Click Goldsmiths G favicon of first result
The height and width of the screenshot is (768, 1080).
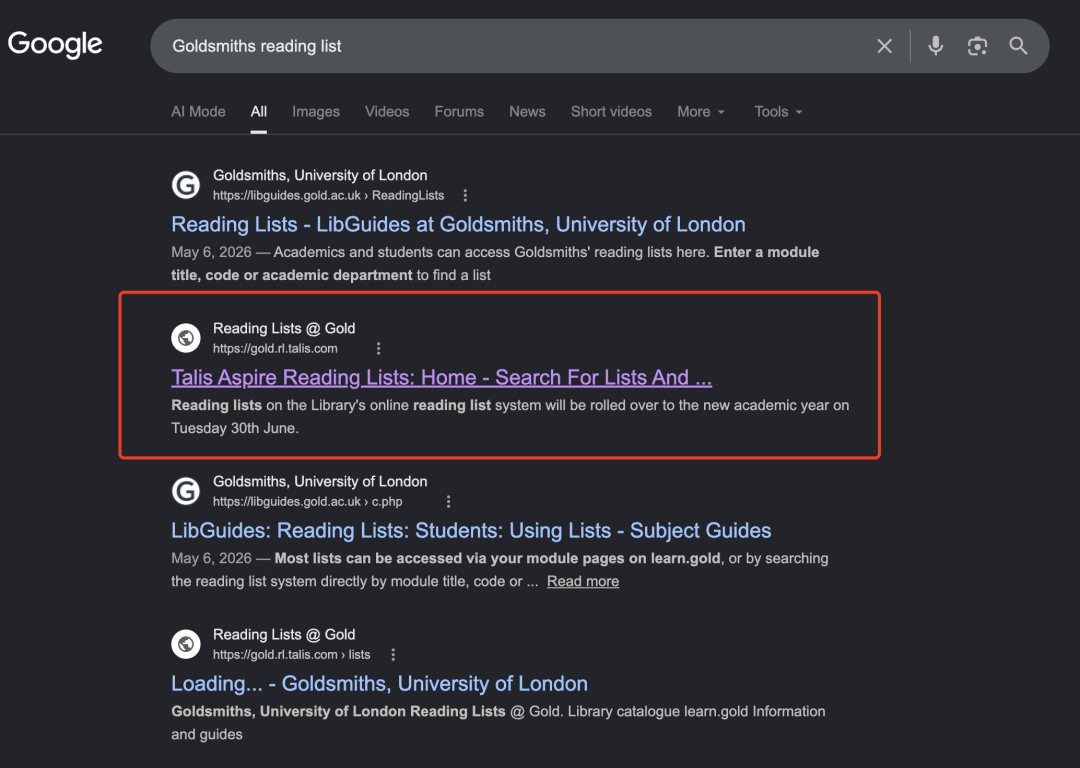pos(186,185)
